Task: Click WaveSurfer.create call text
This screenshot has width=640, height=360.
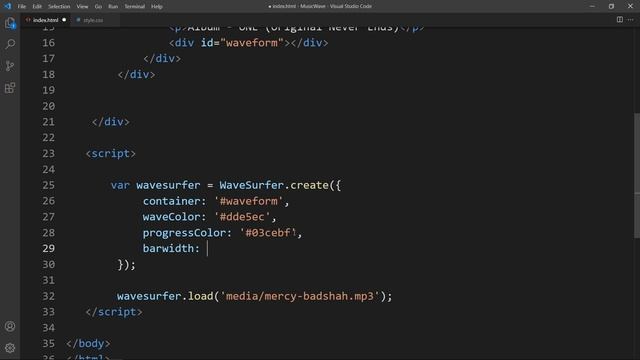Action: pyautogui.click(x=274, y=185)
